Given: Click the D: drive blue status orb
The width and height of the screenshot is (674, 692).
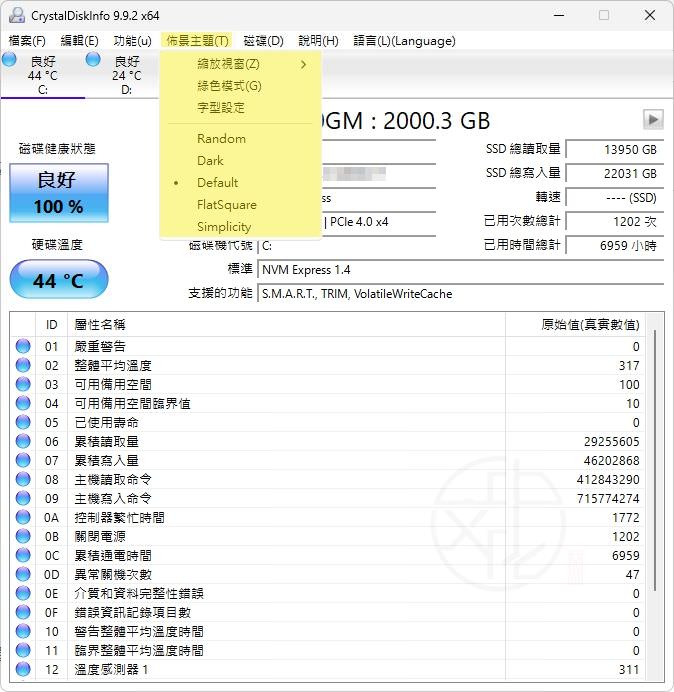Looking at the screenshot, I should [x=93, y=60].
